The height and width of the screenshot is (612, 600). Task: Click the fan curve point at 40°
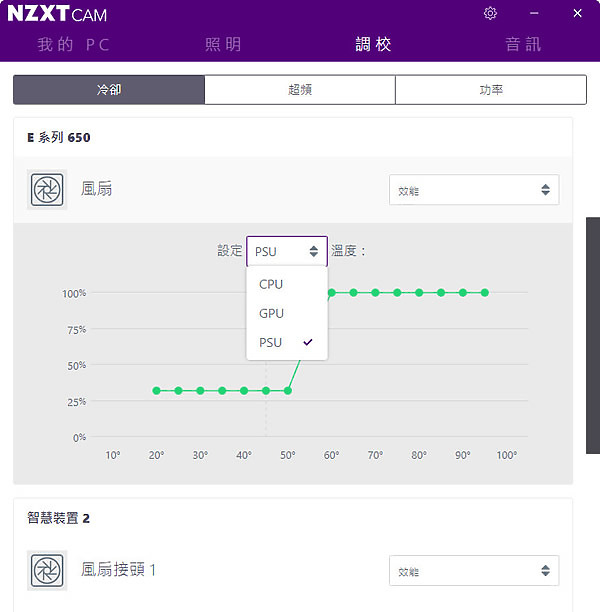[244, 390]
